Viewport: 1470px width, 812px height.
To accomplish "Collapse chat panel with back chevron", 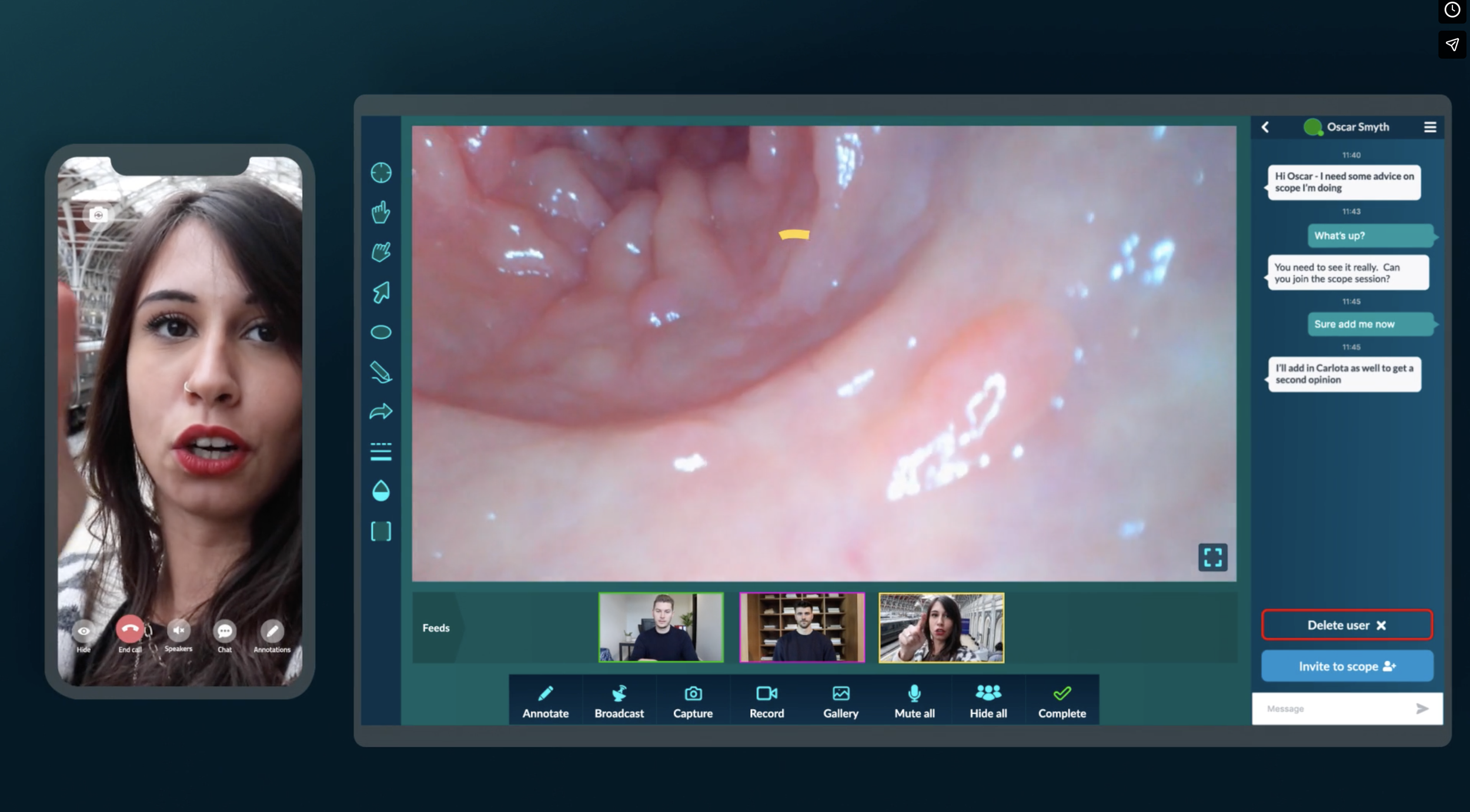I will click(x=1265, y=127).
